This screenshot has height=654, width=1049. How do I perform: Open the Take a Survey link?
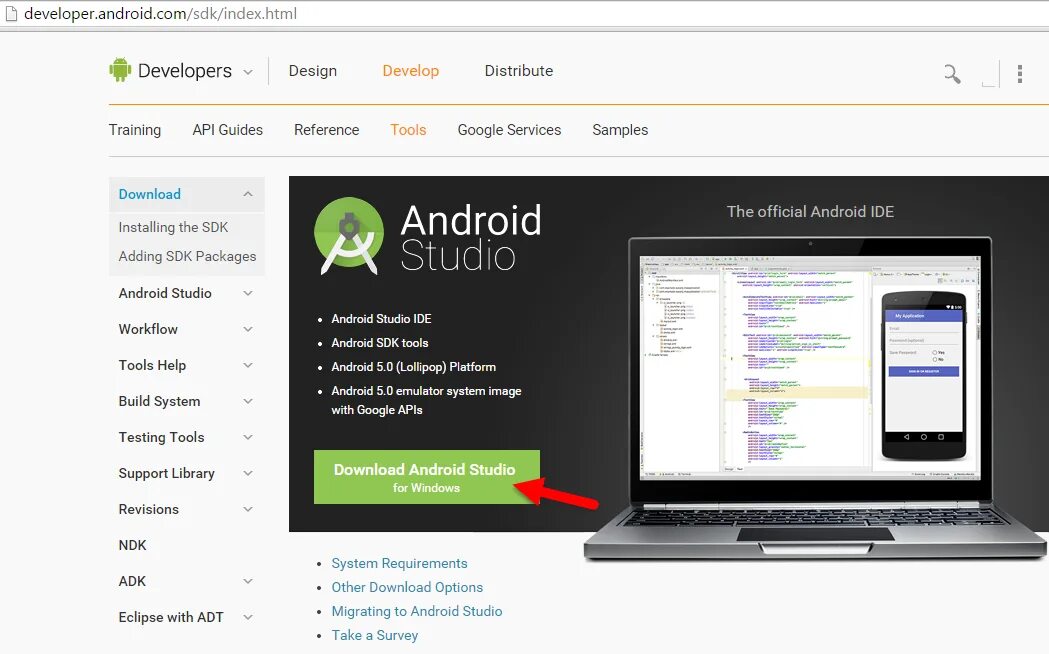pyautogui.click(x=375, y=635)
